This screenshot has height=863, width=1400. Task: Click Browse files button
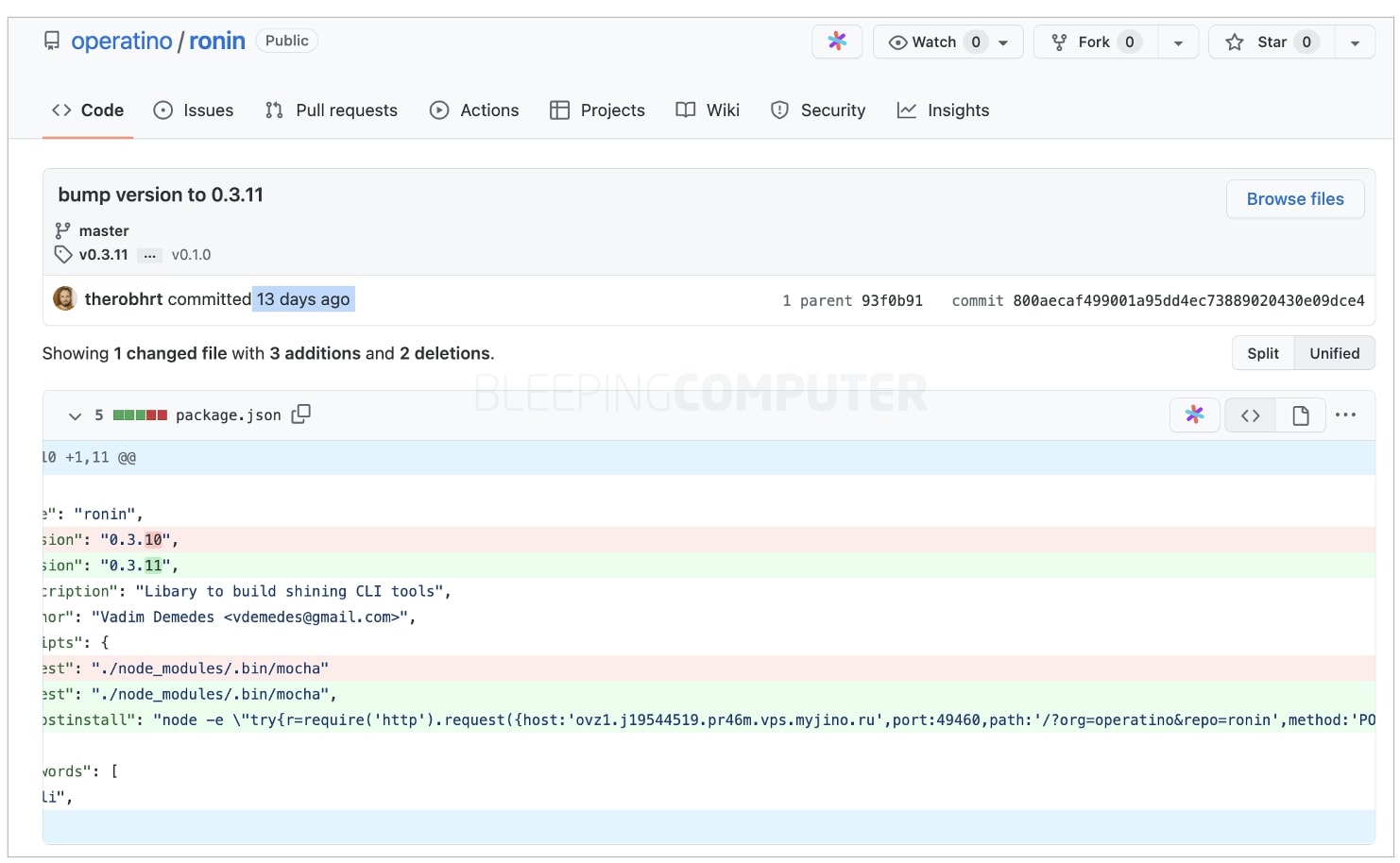1295,199
